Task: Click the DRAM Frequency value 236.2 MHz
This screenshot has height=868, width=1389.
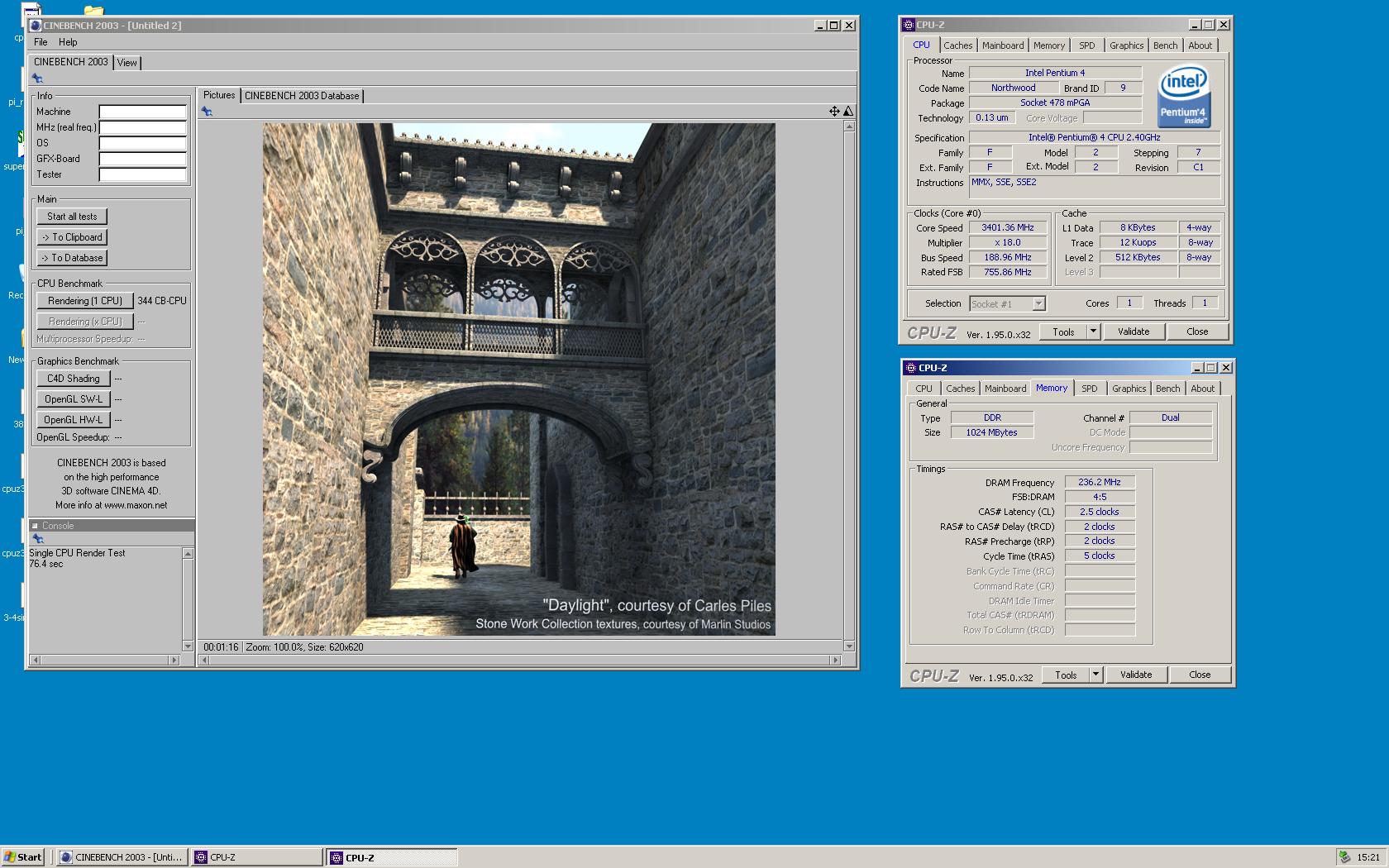Action: tap(1100, 482)
